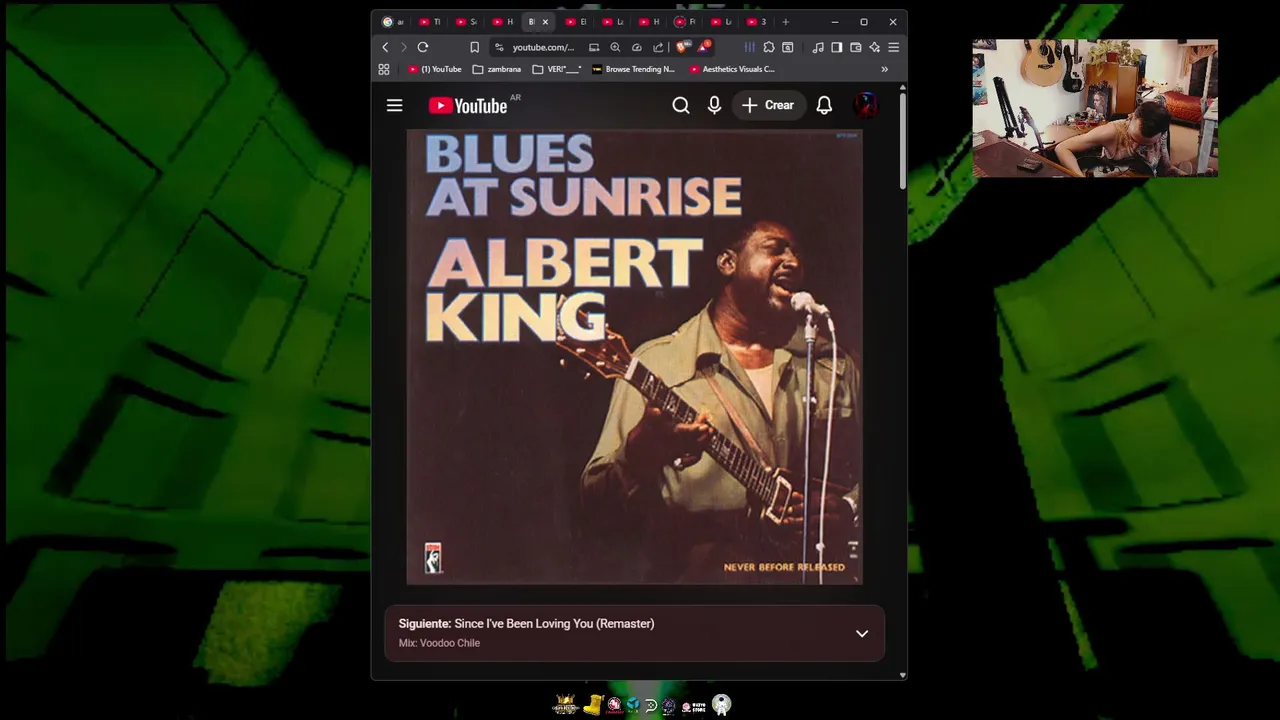Open YouTube search with the magnifier icon
The image size is (1280, 720).
coord(681,105)
